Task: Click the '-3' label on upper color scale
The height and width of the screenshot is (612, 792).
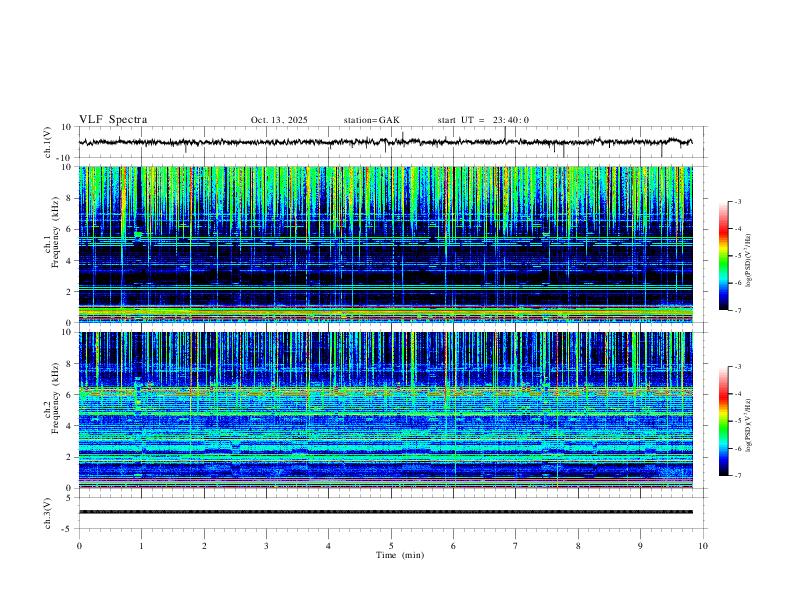Action: (x=737, y=201)
